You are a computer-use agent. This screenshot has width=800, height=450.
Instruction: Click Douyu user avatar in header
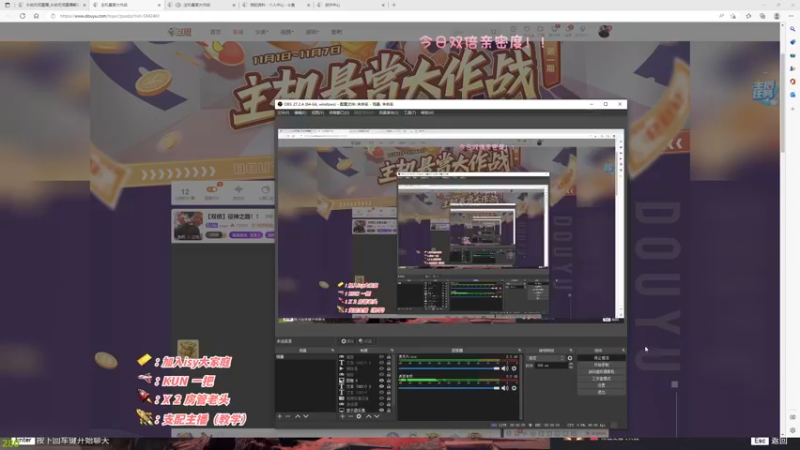[x=604, y=32]
